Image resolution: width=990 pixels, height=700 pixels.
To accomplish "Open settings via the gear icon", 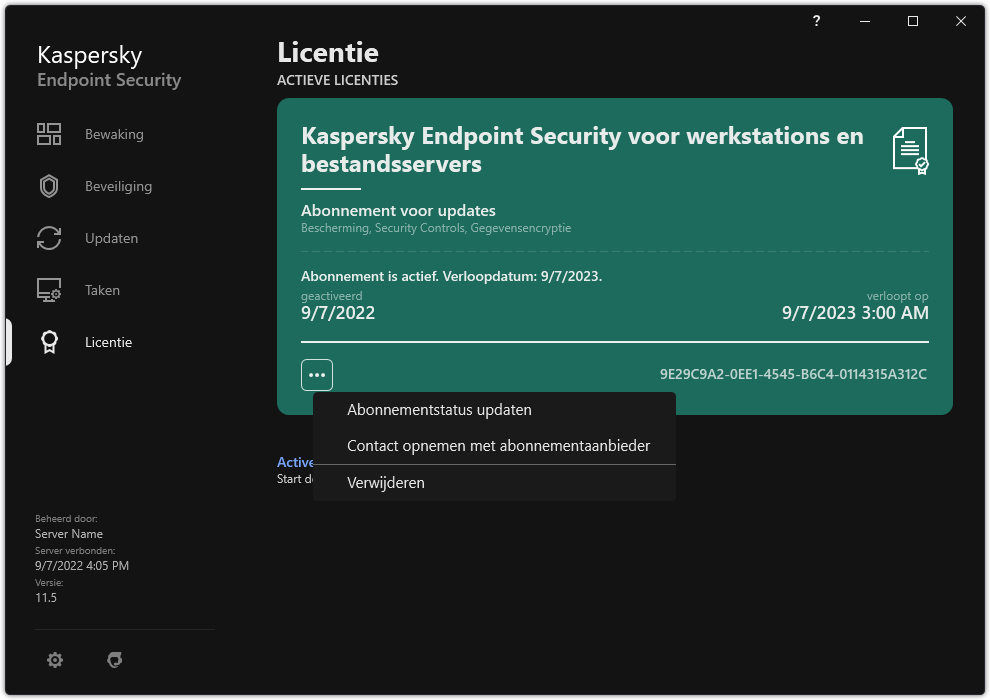I will click(55, 660).
